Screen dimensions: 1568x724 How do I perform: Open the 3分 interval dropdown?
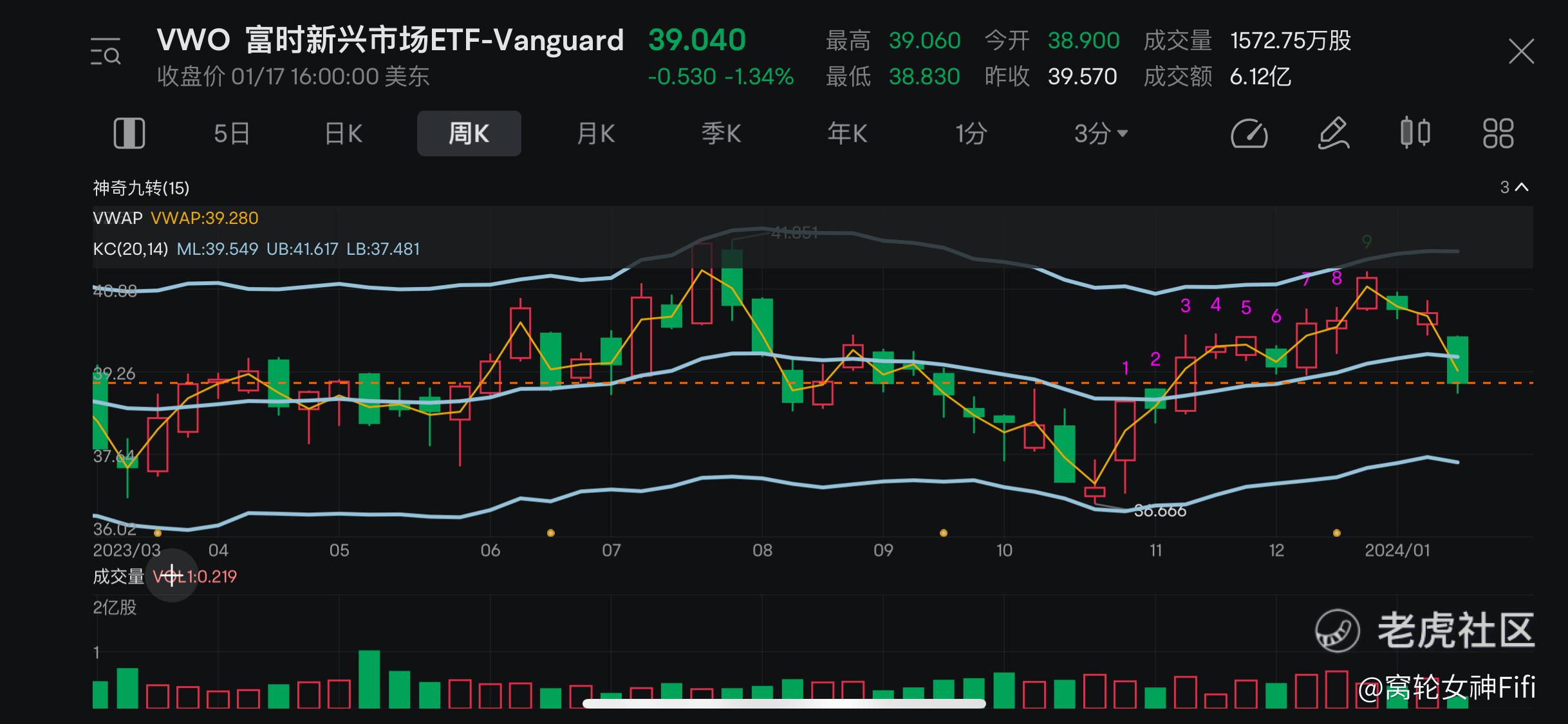[1101, 134]
